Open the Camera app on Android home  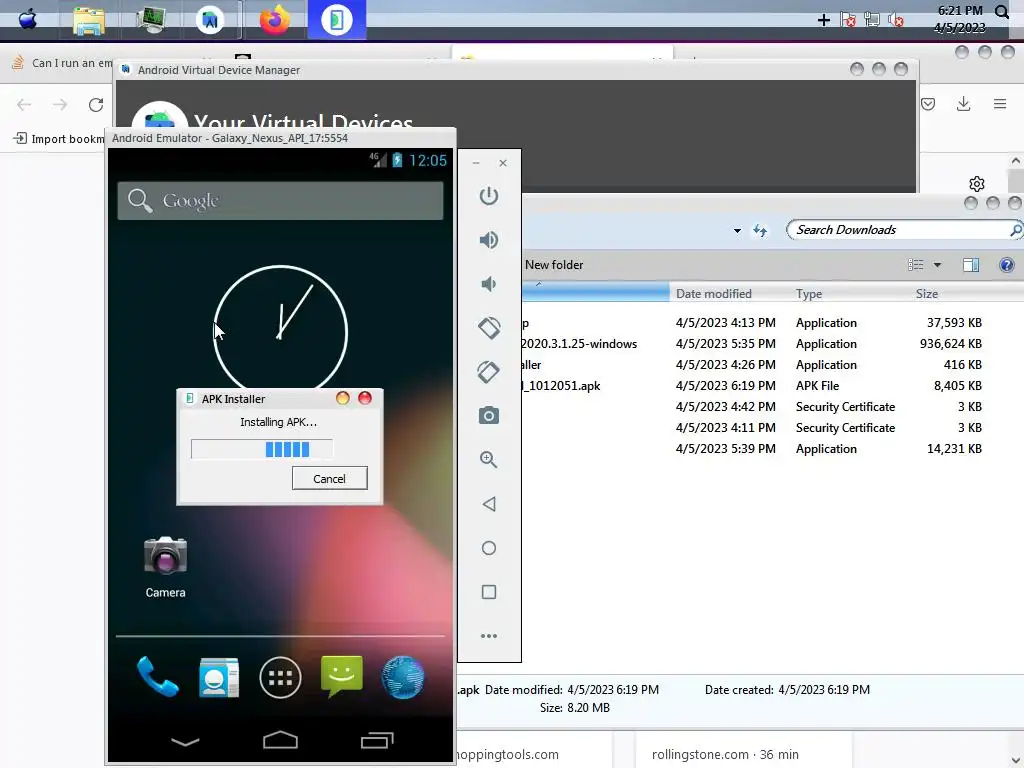(165, 567)
